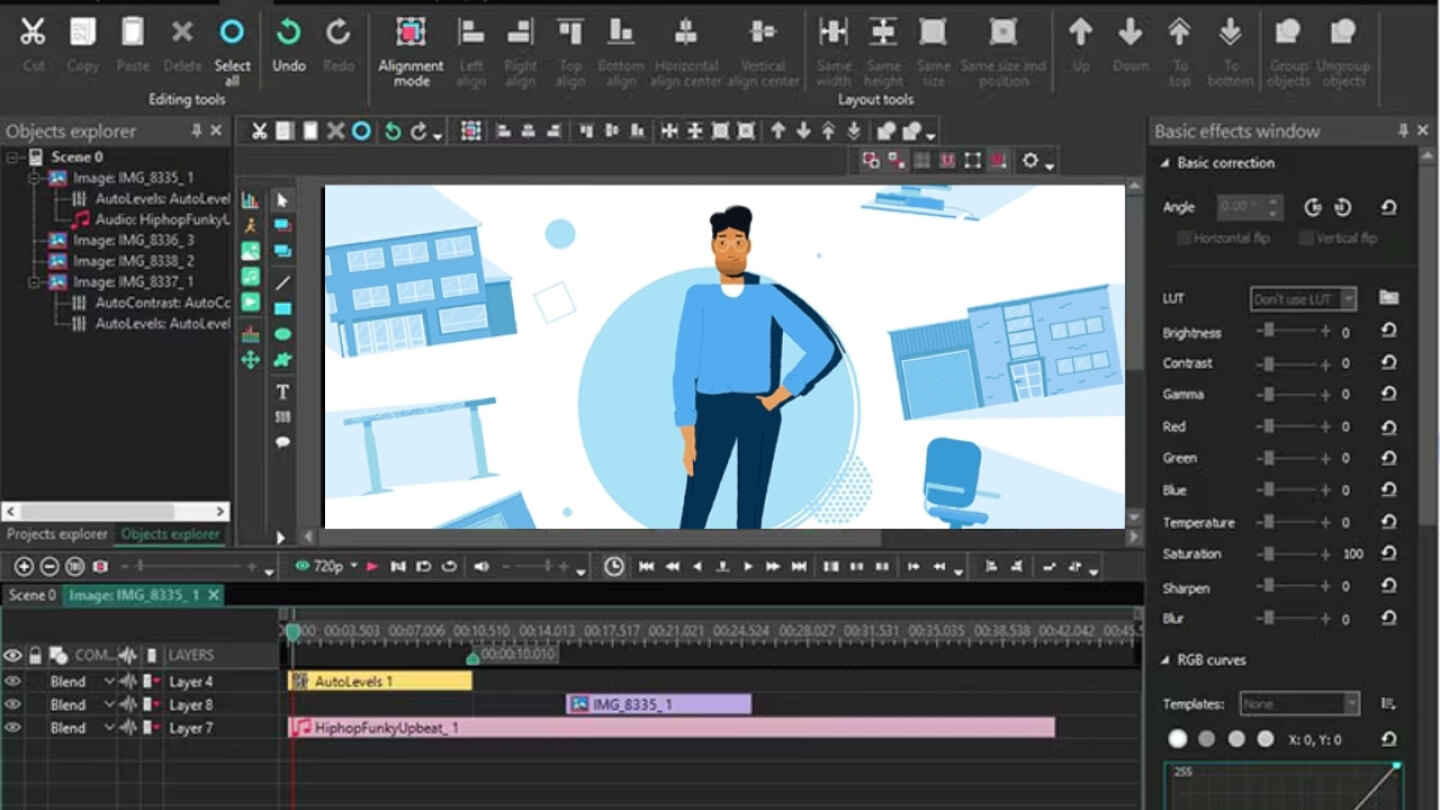The height and width of the screenshot is (810, 1440).
Task: Click the speaker volume icon in timeline toolbar
Action: click(x=481, y=566)
